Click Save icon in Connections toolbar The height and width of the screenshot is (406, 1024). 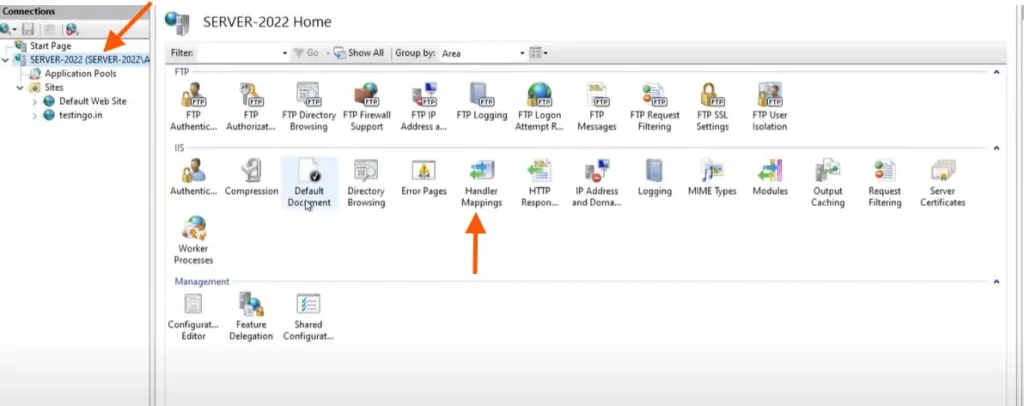click(x=27, y=29)
